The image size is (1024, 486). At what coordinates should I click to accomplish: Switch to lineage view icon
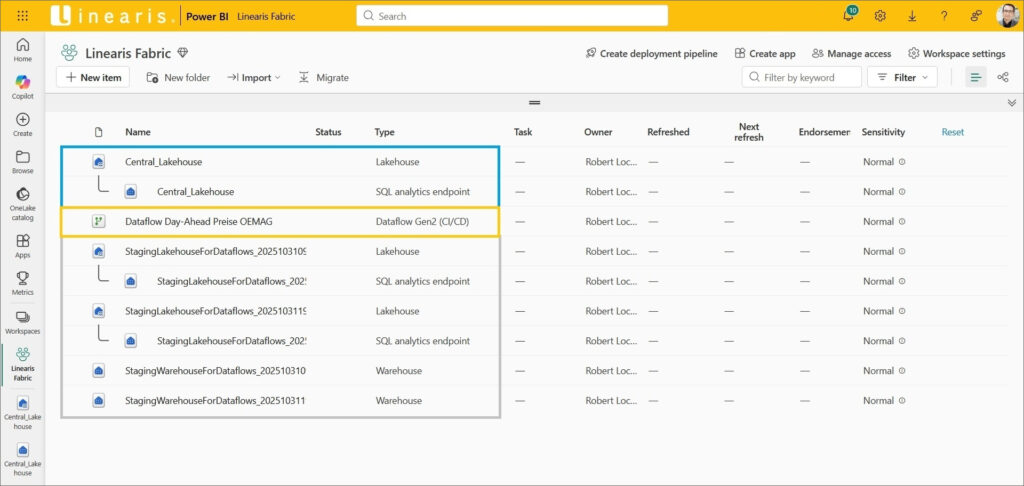coord(1003,77)
